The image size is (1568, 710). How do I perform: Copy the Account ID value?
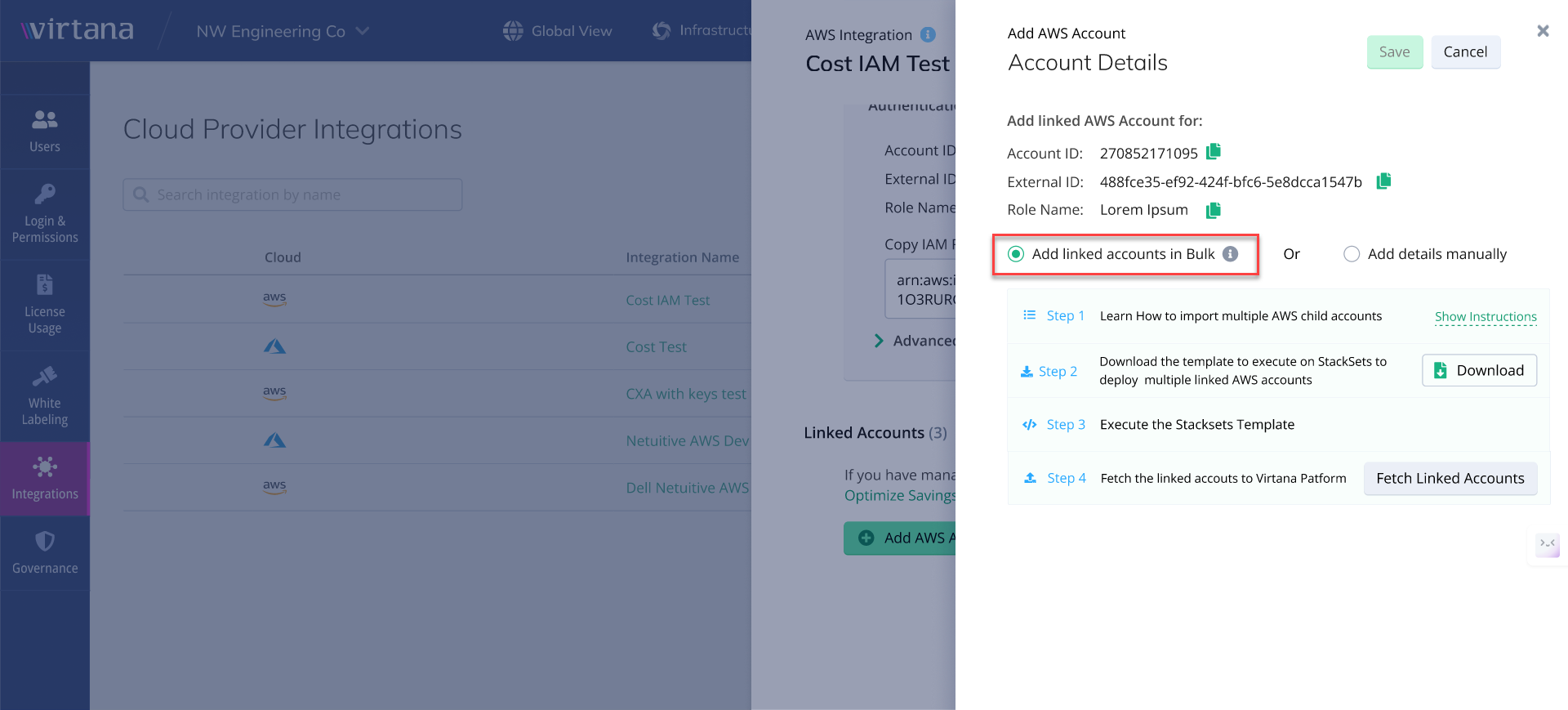point(1214,151)
